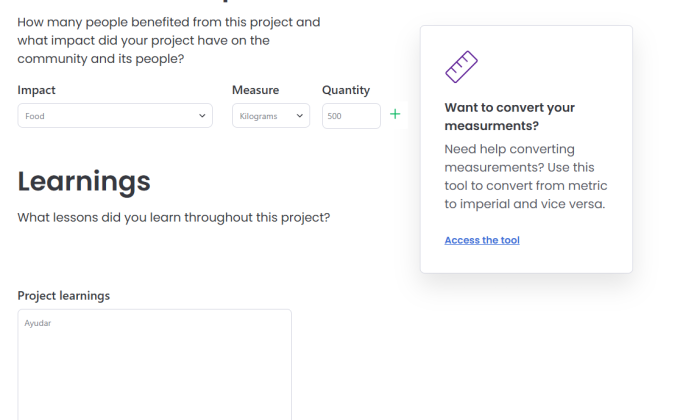Click the 'Want to convert your measurments?' title
The image size is (680, 420).
tap(509, 116)
